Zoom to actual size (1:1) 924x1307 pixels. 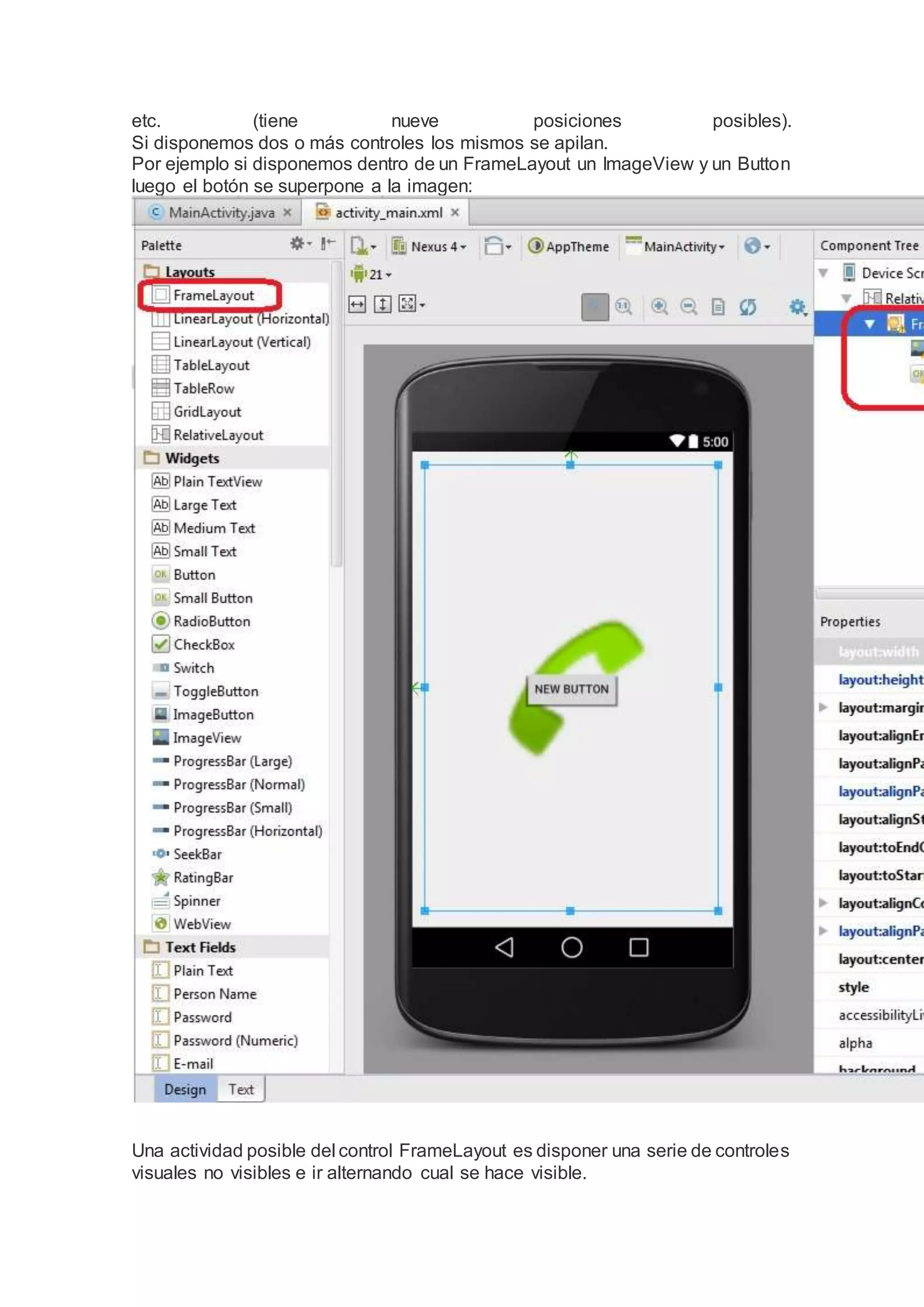click(x=624, y=307)
